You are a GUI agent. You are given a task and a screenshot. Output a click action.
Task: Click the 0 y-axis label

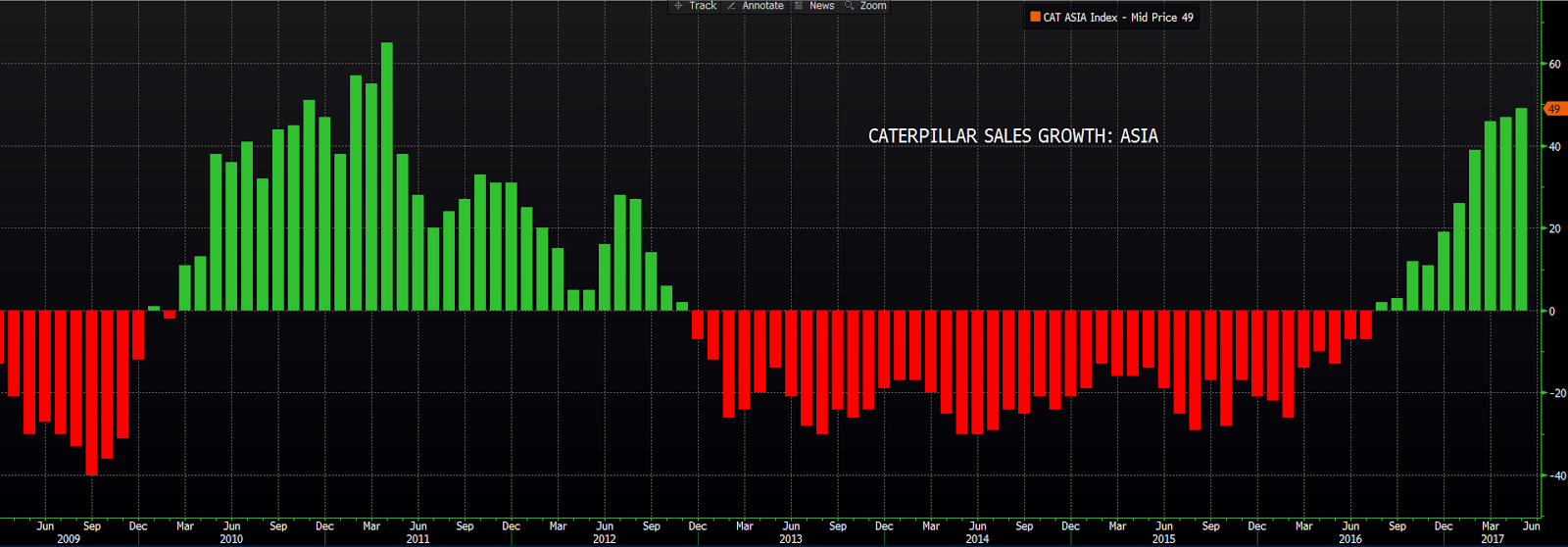tap(1551, 312)
